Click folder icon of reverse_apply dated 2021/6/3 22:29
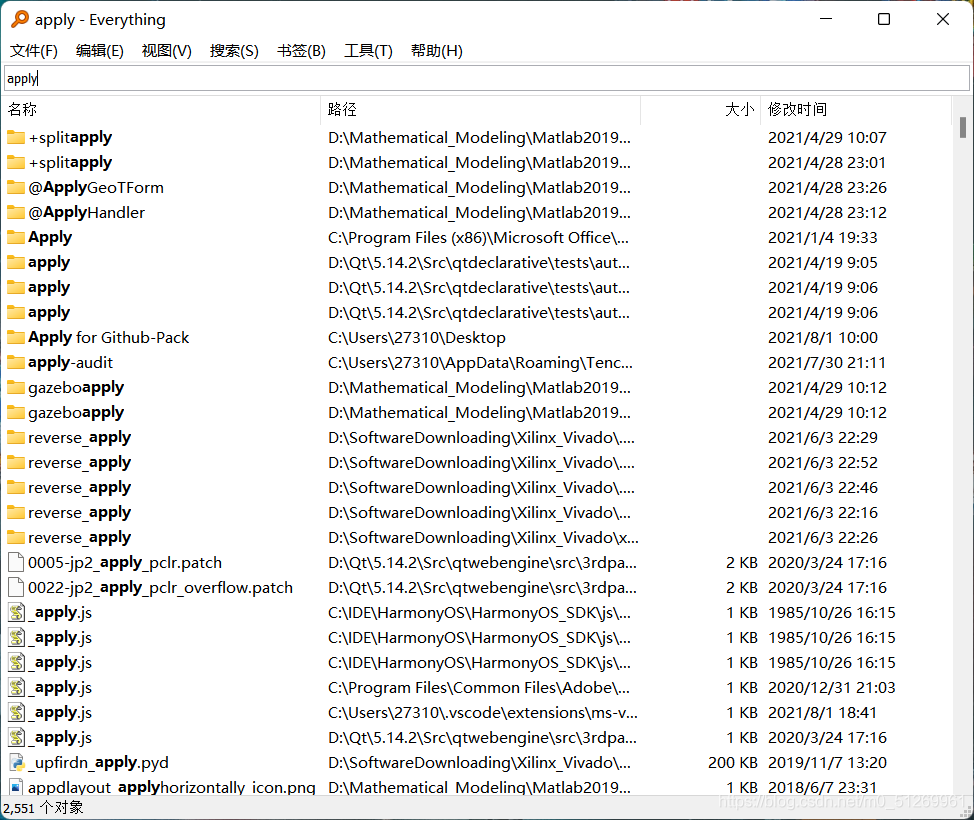The width and height of the screenshot is (974, 820). point(16,437)
